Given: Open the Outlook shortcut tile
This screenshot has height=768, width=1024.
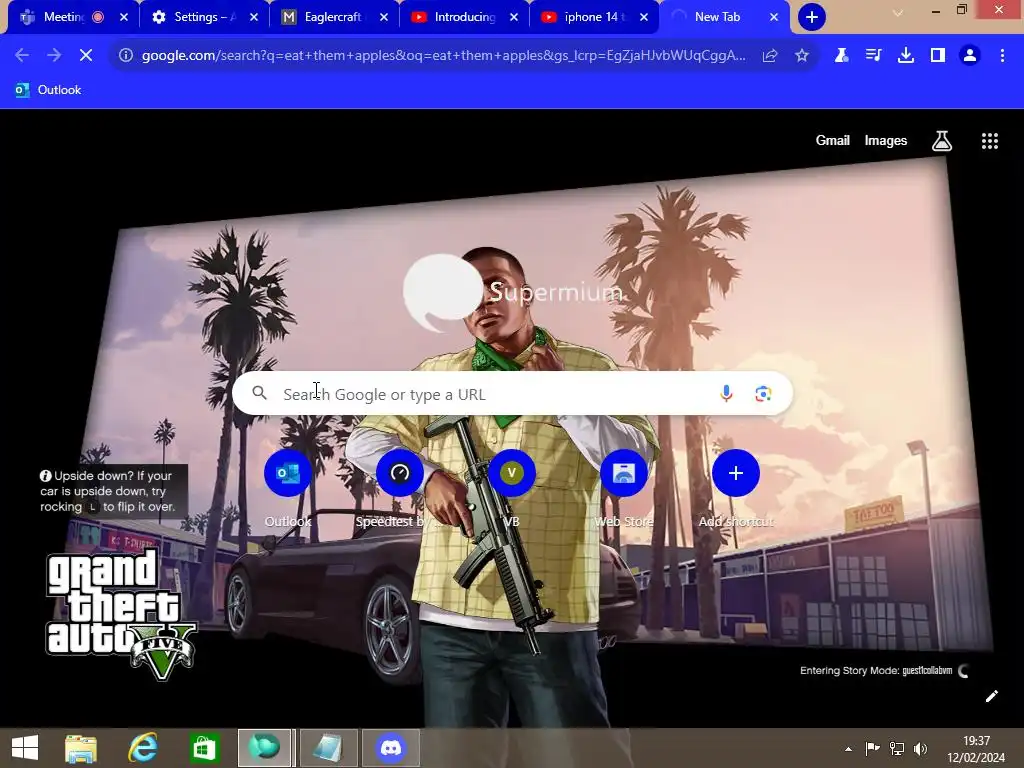Looking at the screenshot, I should (x=287, y=488).
